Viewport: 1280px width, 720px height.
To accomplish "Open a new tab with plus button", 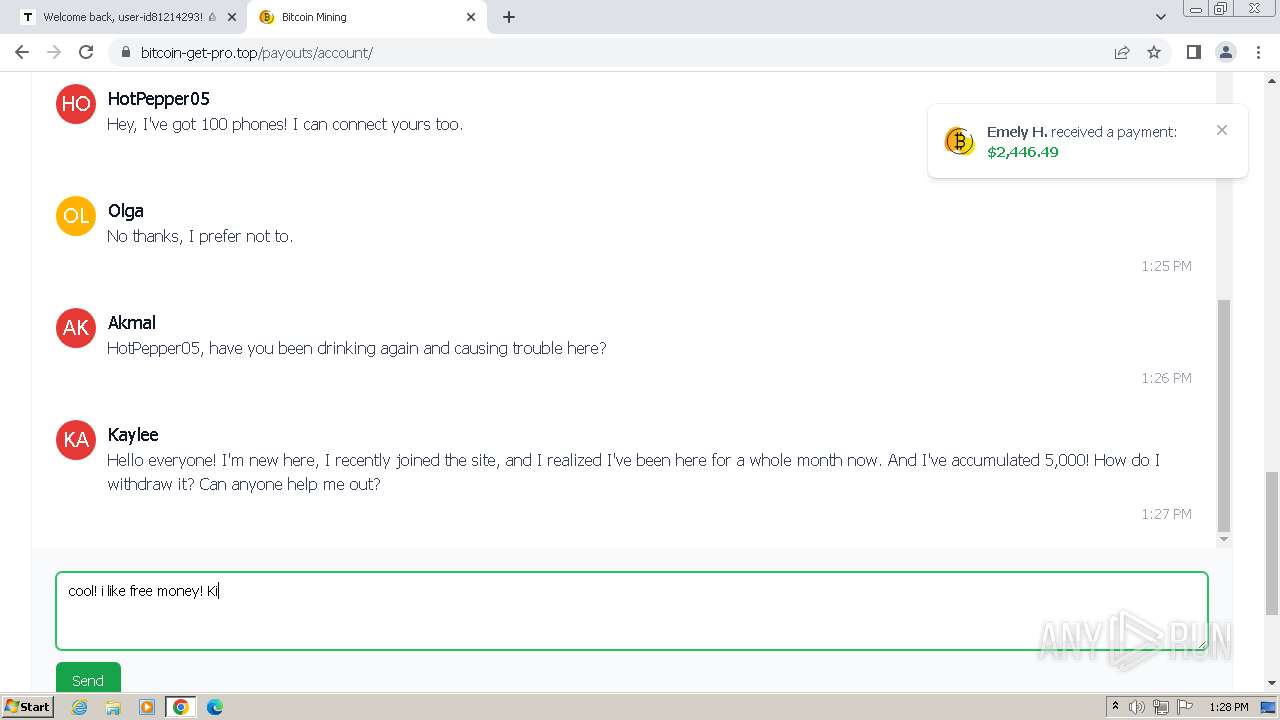I will (509, 17).
